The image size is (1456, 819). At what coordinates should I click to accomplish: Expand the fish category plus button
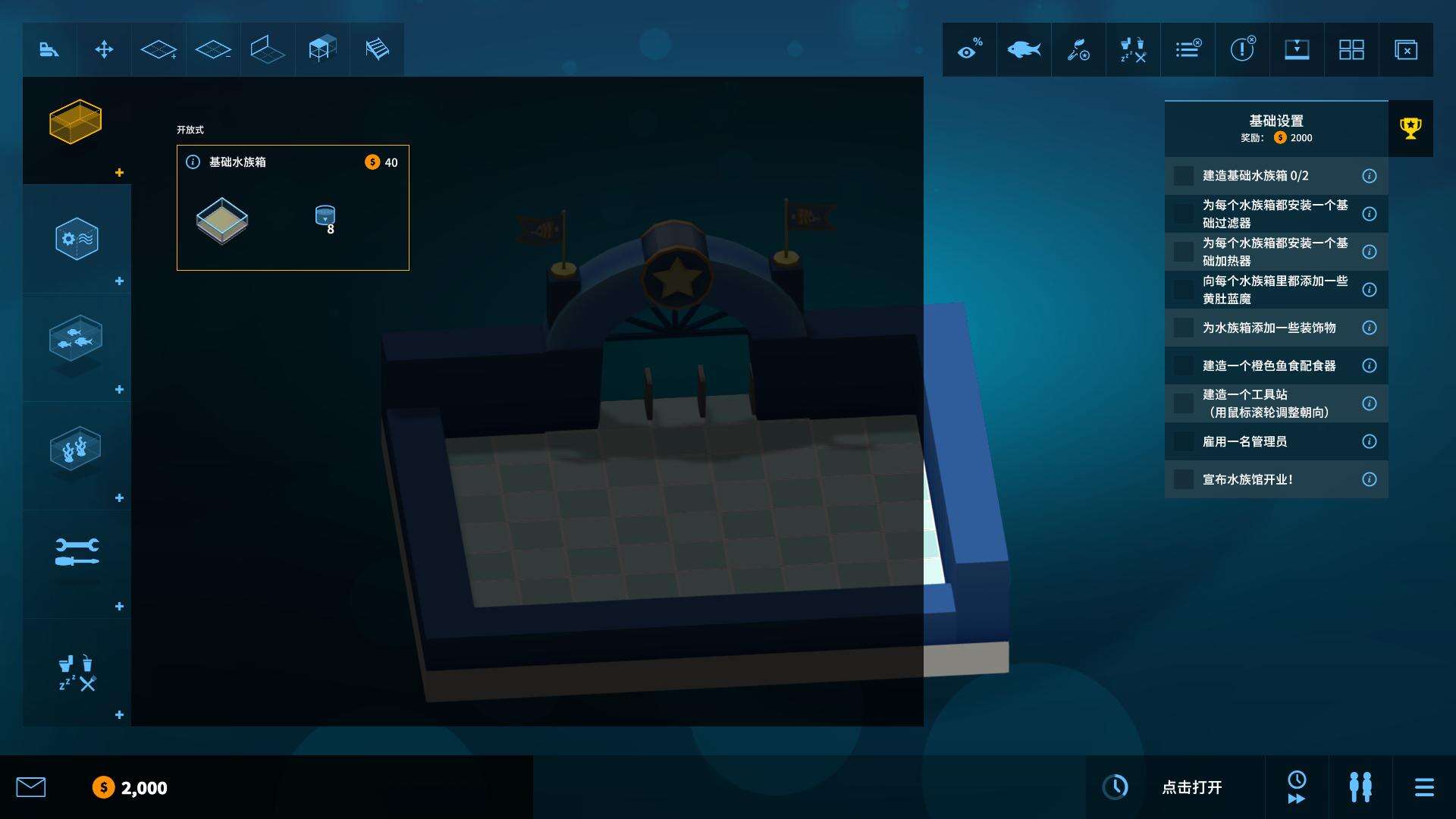(119, 390)
